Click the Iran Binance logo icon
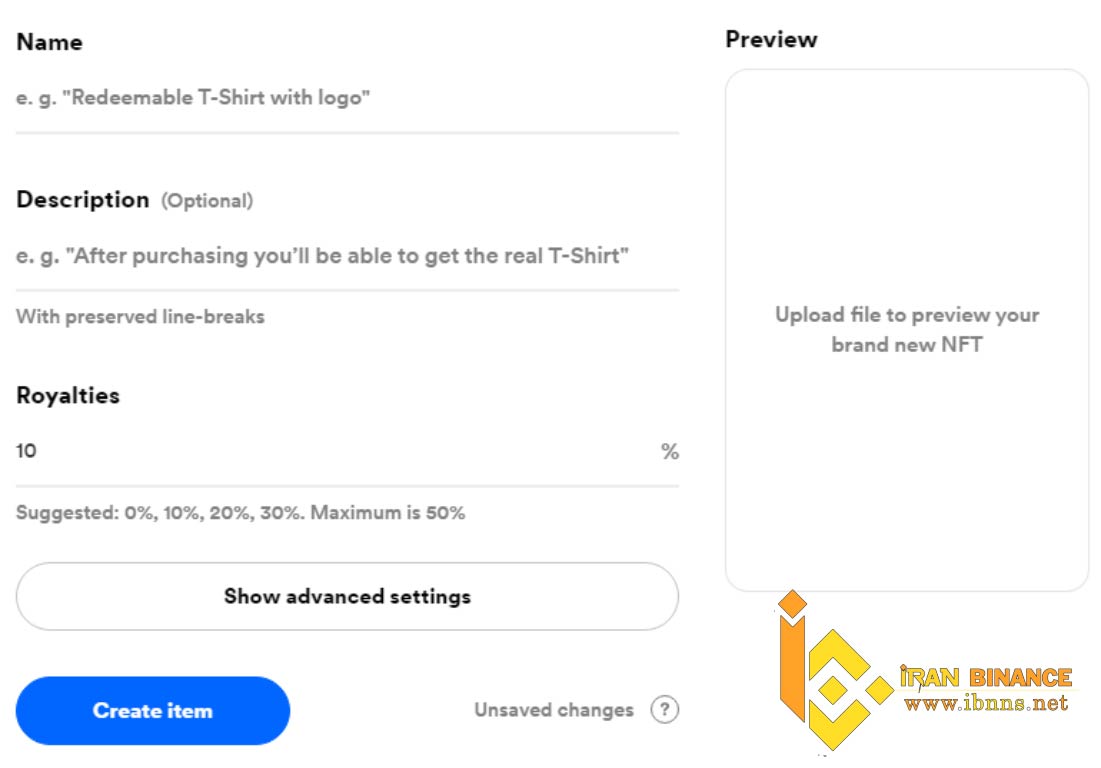Image resolution: width=1101 pixels, height=768 pixels. pos(835,671)
